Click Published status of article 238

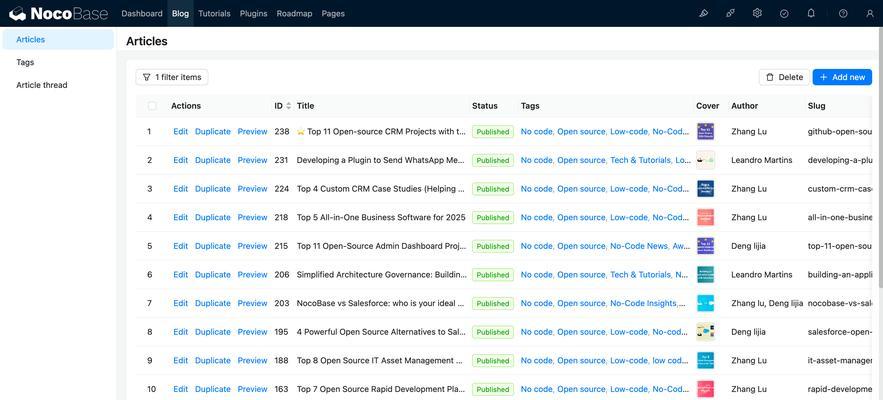click(x=493, y=132)
